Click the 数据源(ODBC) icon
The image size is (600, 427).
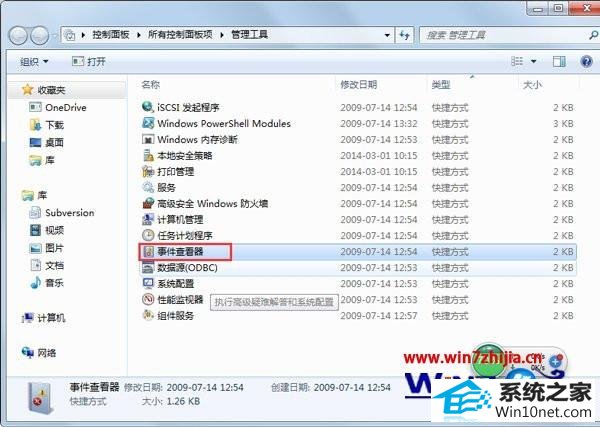coord(148,267)
